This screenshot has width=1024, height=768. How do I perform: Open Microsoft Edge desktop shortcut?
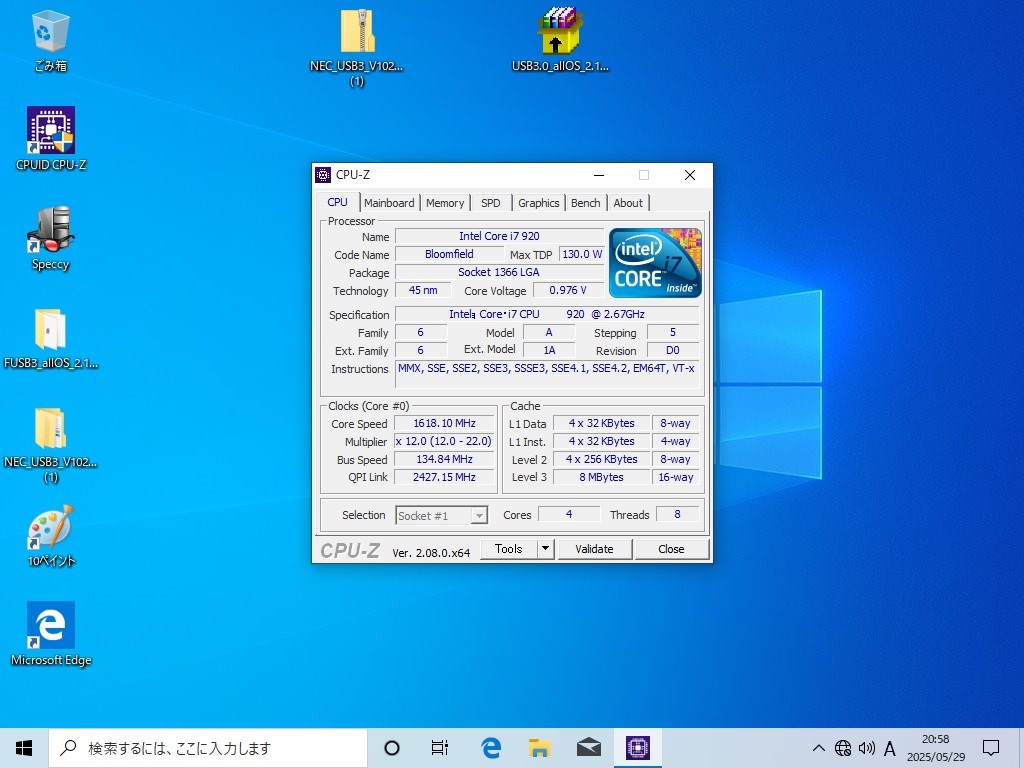(x=51, y=633)
